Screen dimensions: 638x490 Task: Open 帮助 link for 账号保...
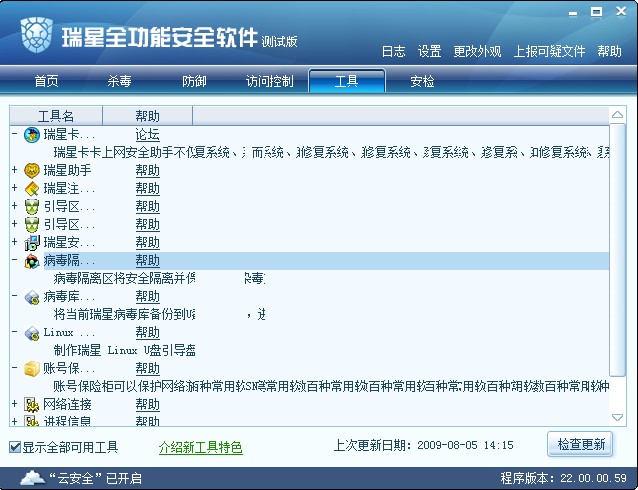[147, 369]
